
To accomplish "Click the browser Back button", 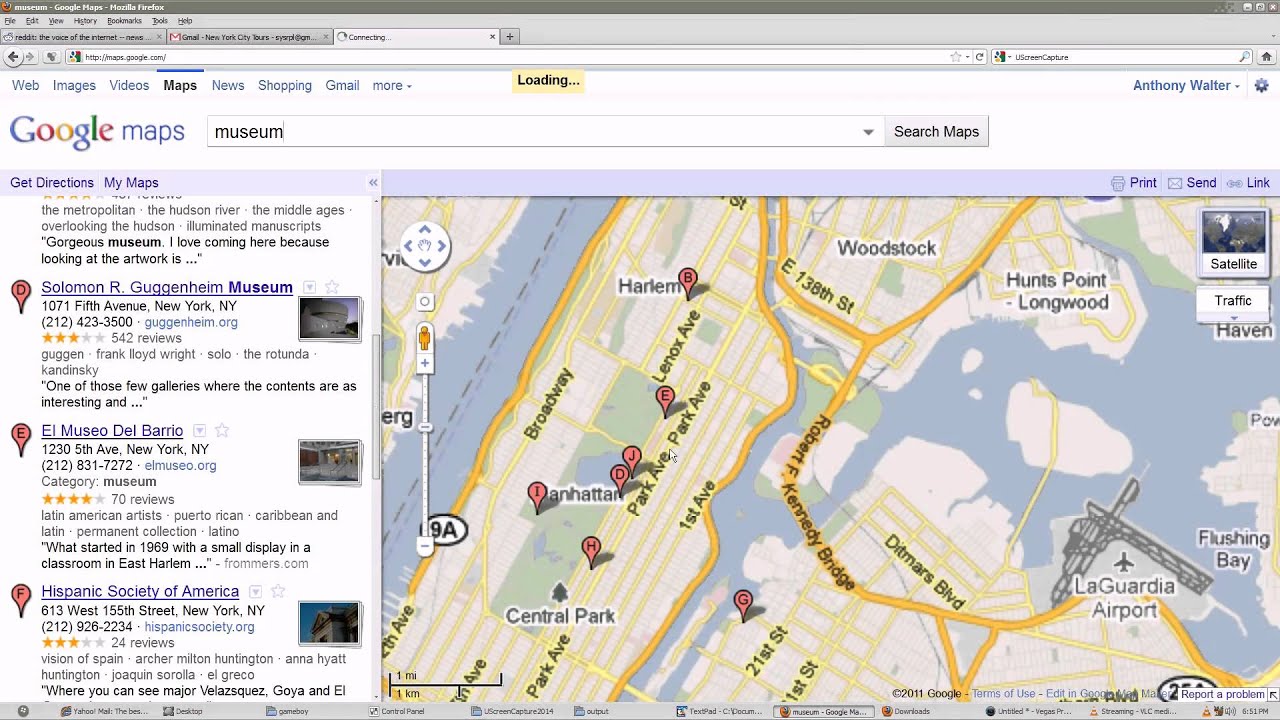I will (13, 57).
